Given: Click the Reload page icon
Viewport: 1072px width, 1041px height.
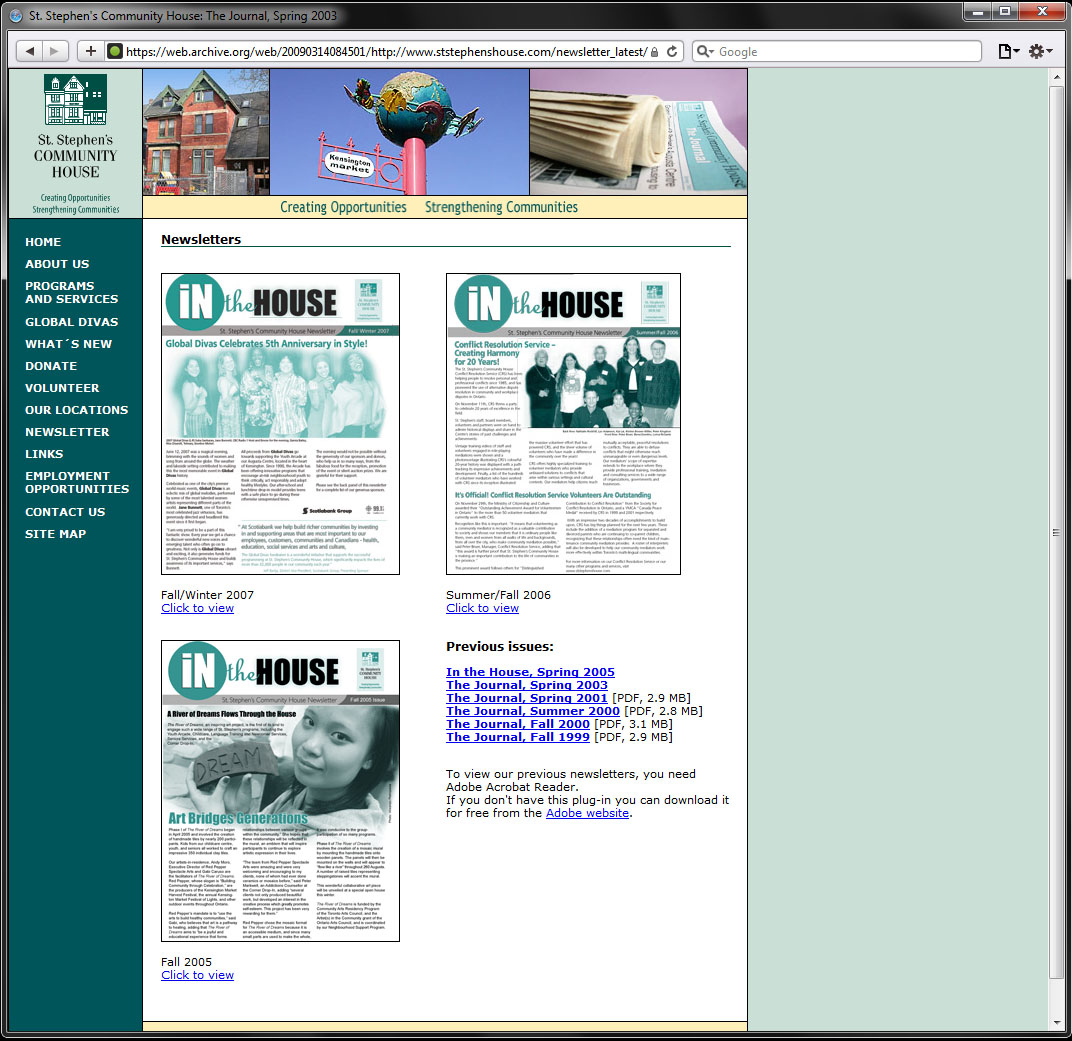Looking at the screenshot, I should tap(672, 51).
